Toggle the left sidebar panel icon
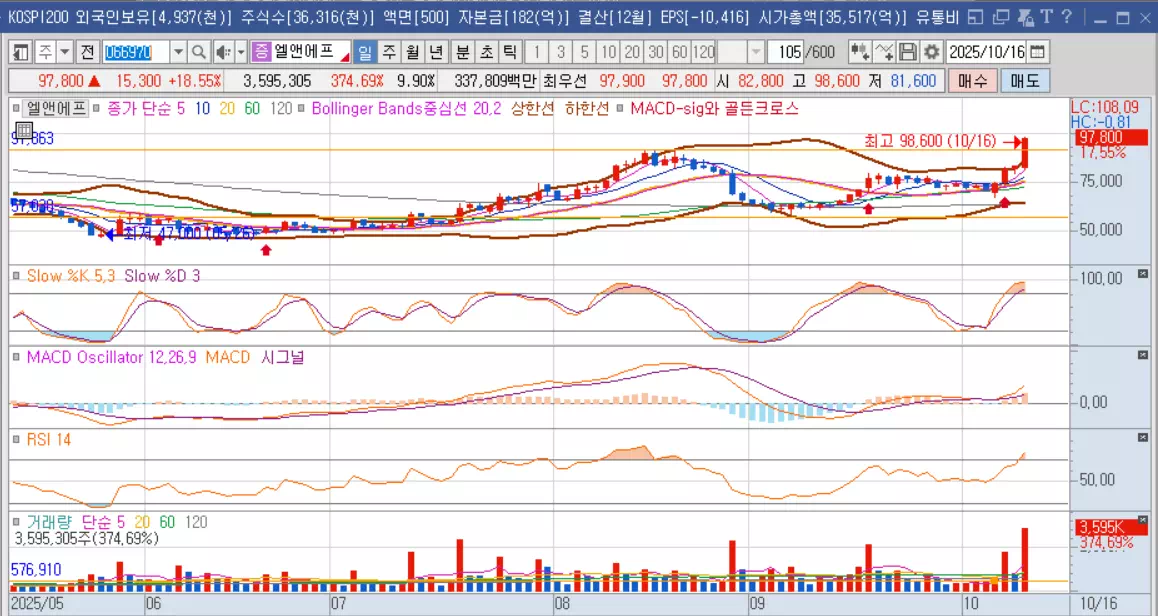1158x616 pixels. [21, 52]
